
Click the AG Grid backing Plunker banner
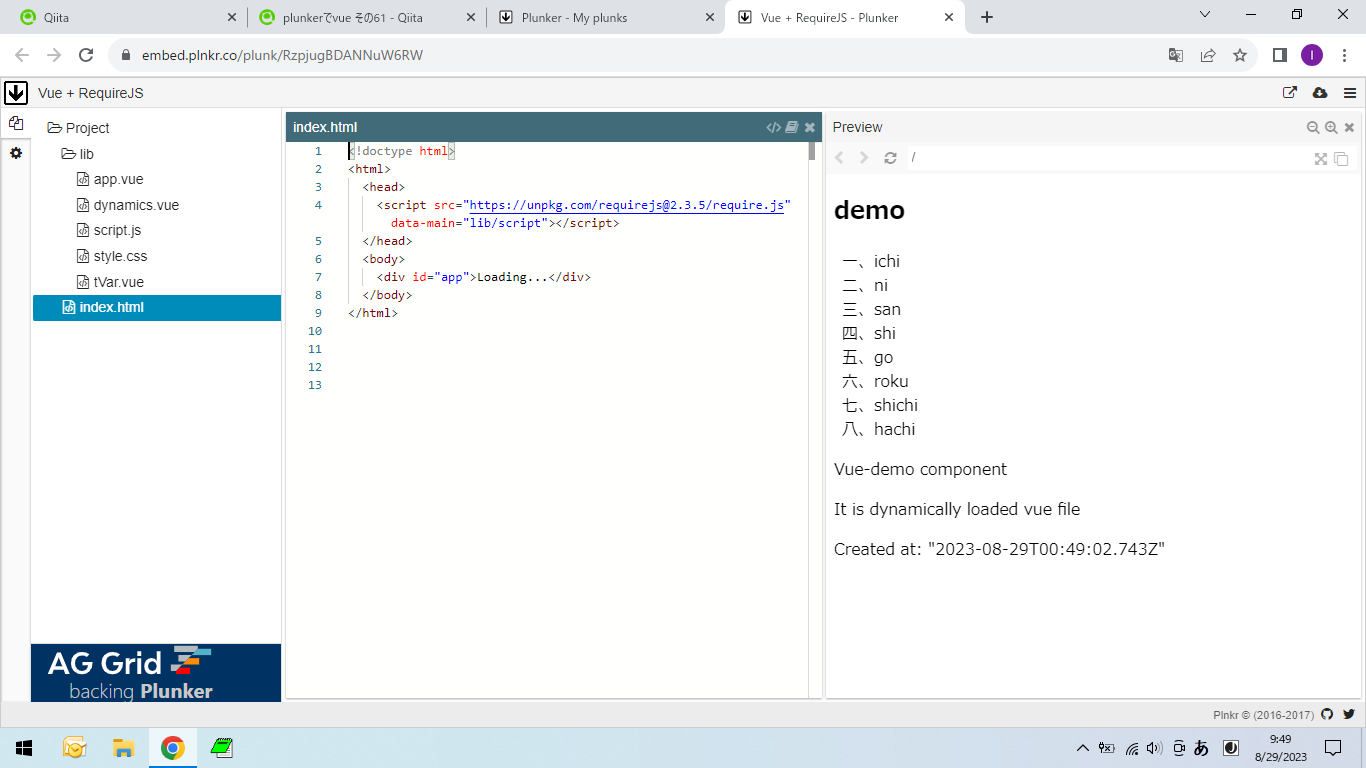pyautogui.click(x=156, y=673)
